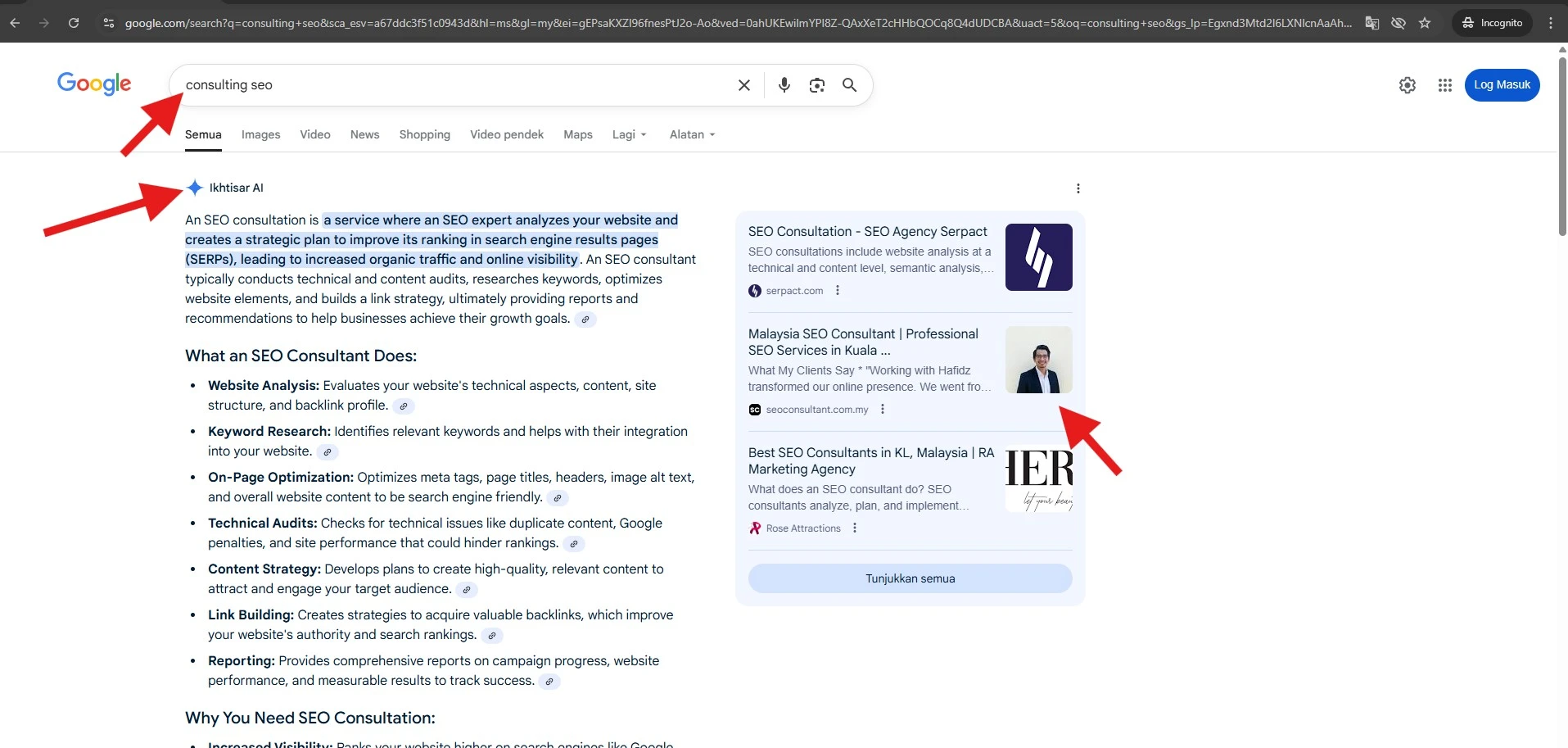Click the Log Masuk button

(x=1502, y=84)
